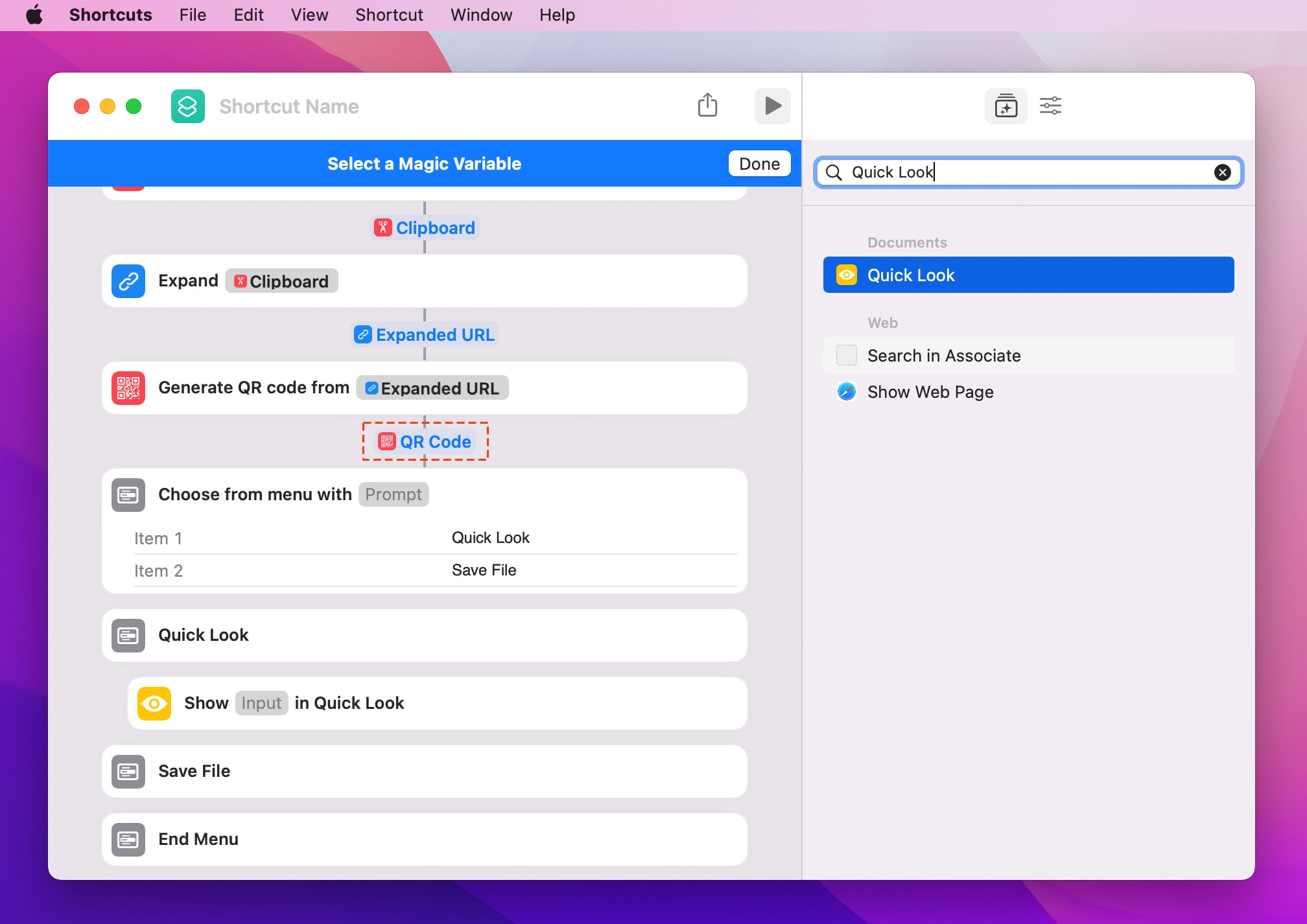Viewport: 1307px width, 924px height.
Task: Open the View menu
Action: [309, 15]
